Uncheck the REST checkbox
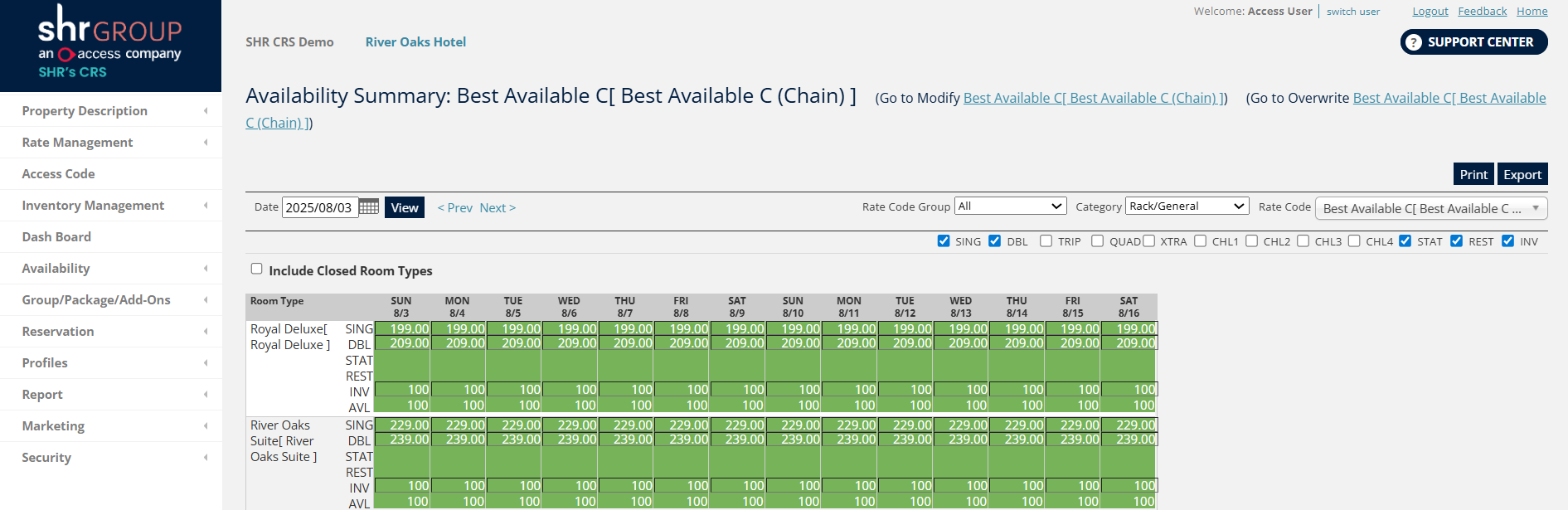 point(1457,241)
